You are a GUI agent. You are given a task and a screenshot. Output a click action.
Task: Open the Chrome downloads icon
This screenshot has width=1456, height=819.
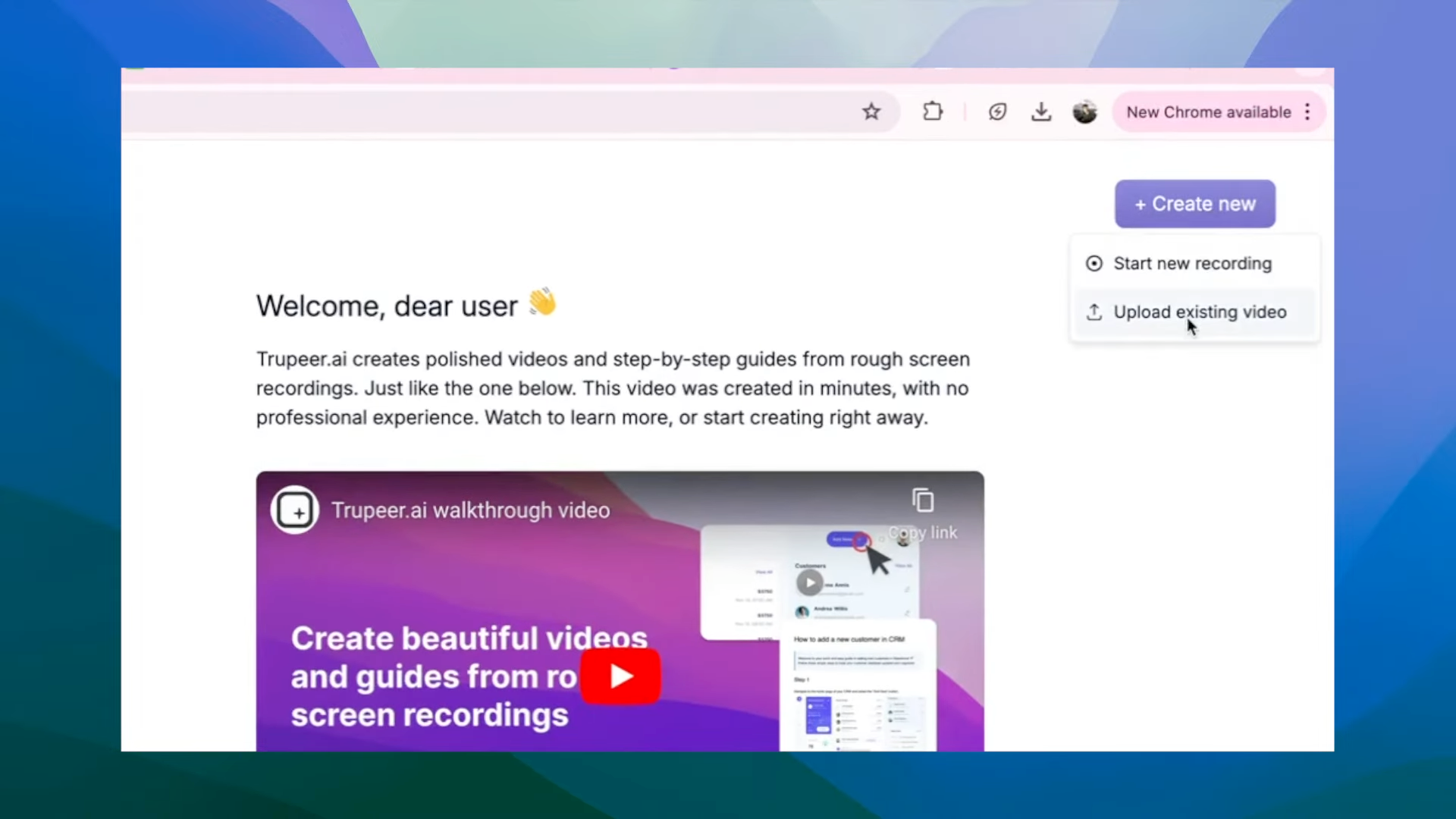(x=1041, y=112)
